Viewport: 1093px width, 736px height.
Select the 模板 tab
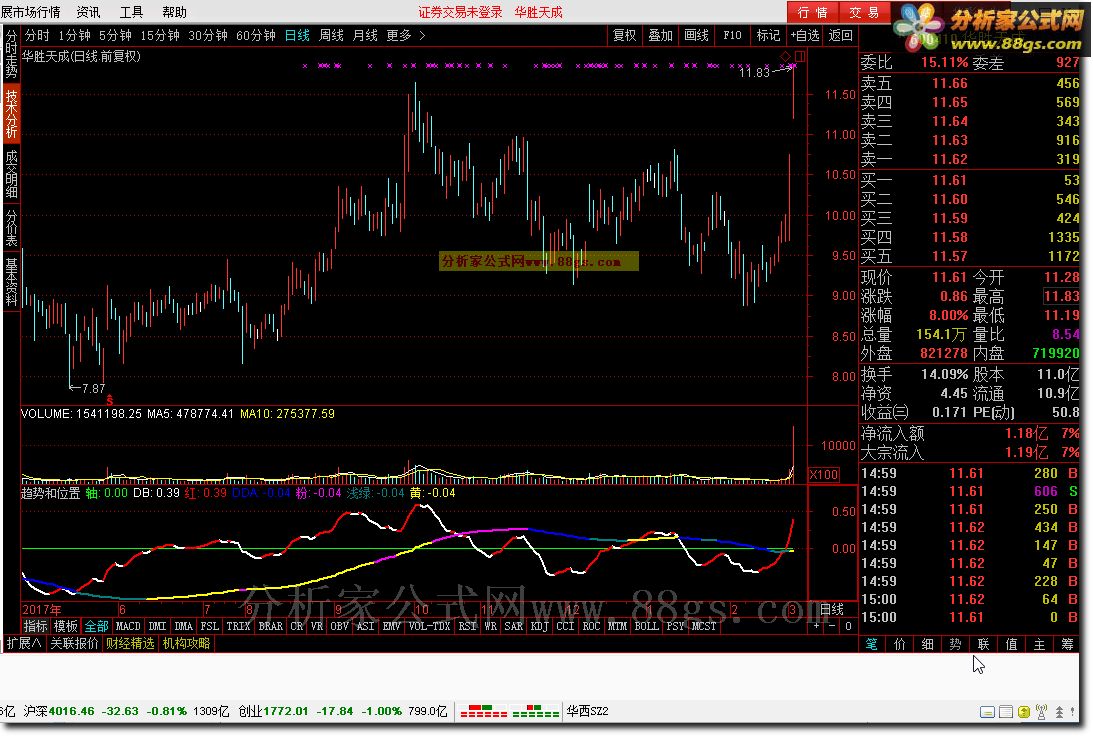click(66, 626)
